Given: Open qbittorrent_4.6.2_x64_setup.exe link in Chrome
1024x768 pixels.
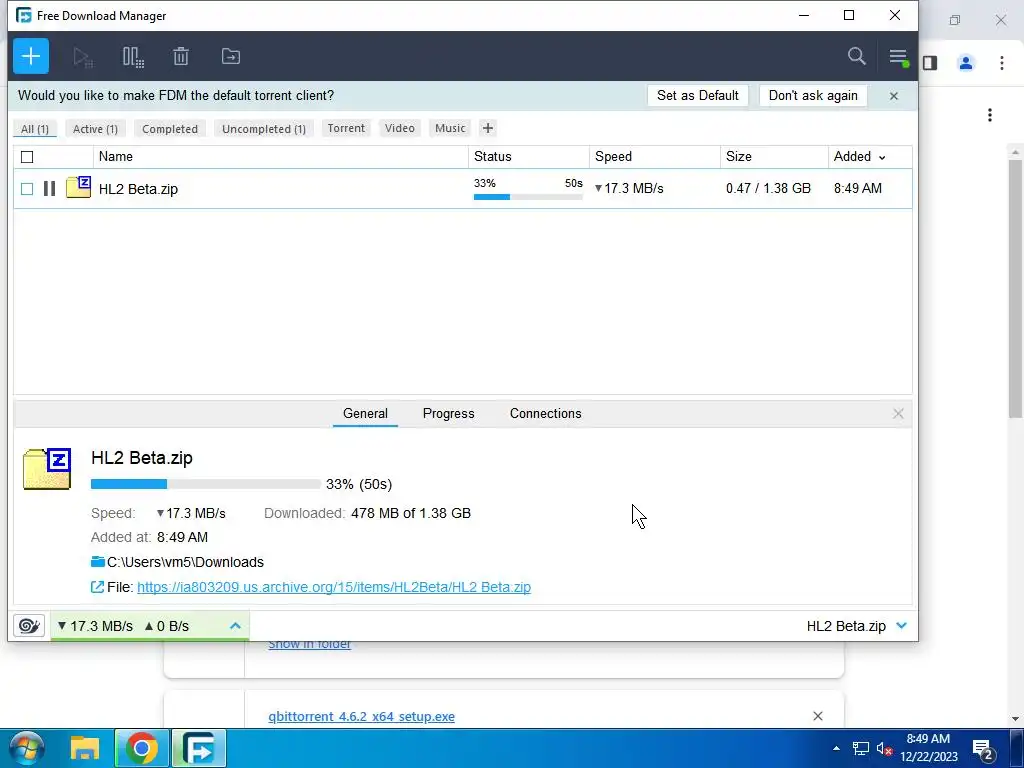Looking at the screenshot, I should tap(361, 716).
